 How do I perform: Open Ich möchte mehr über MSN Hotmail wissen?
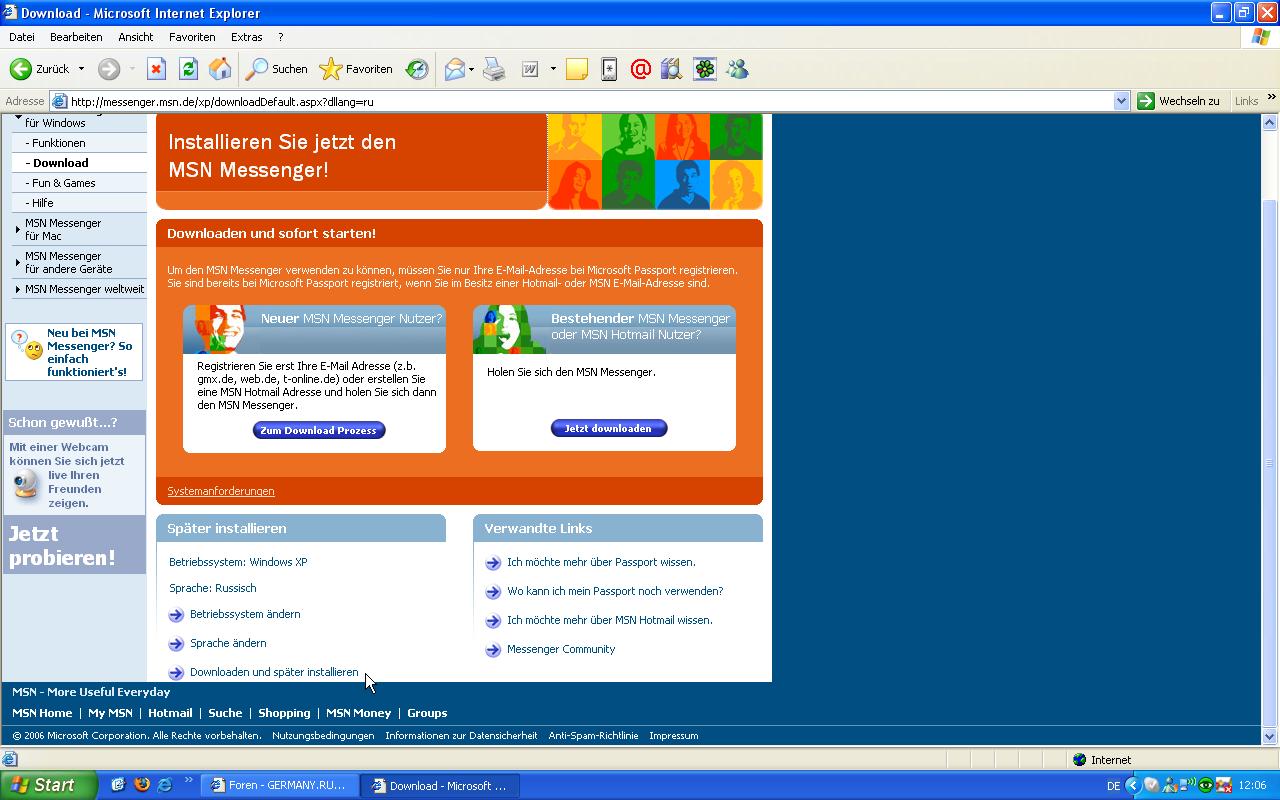coord(610,620)
